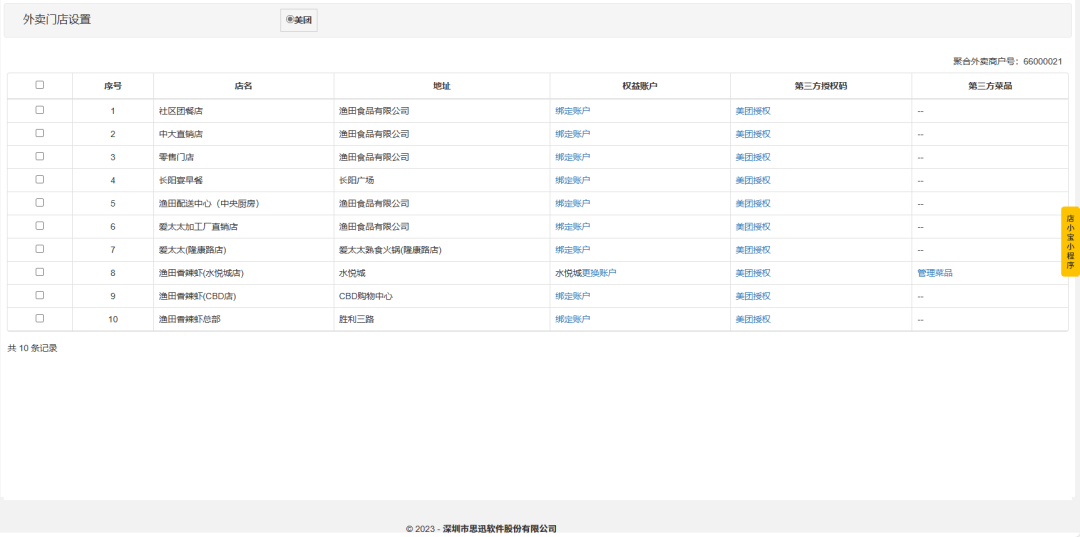Screen dimensions: 1080x537
Task: Open 管理菜品 for 渔田香辣虾(水悦城店)
Action: pyautogui.click(x=935, y=273)
